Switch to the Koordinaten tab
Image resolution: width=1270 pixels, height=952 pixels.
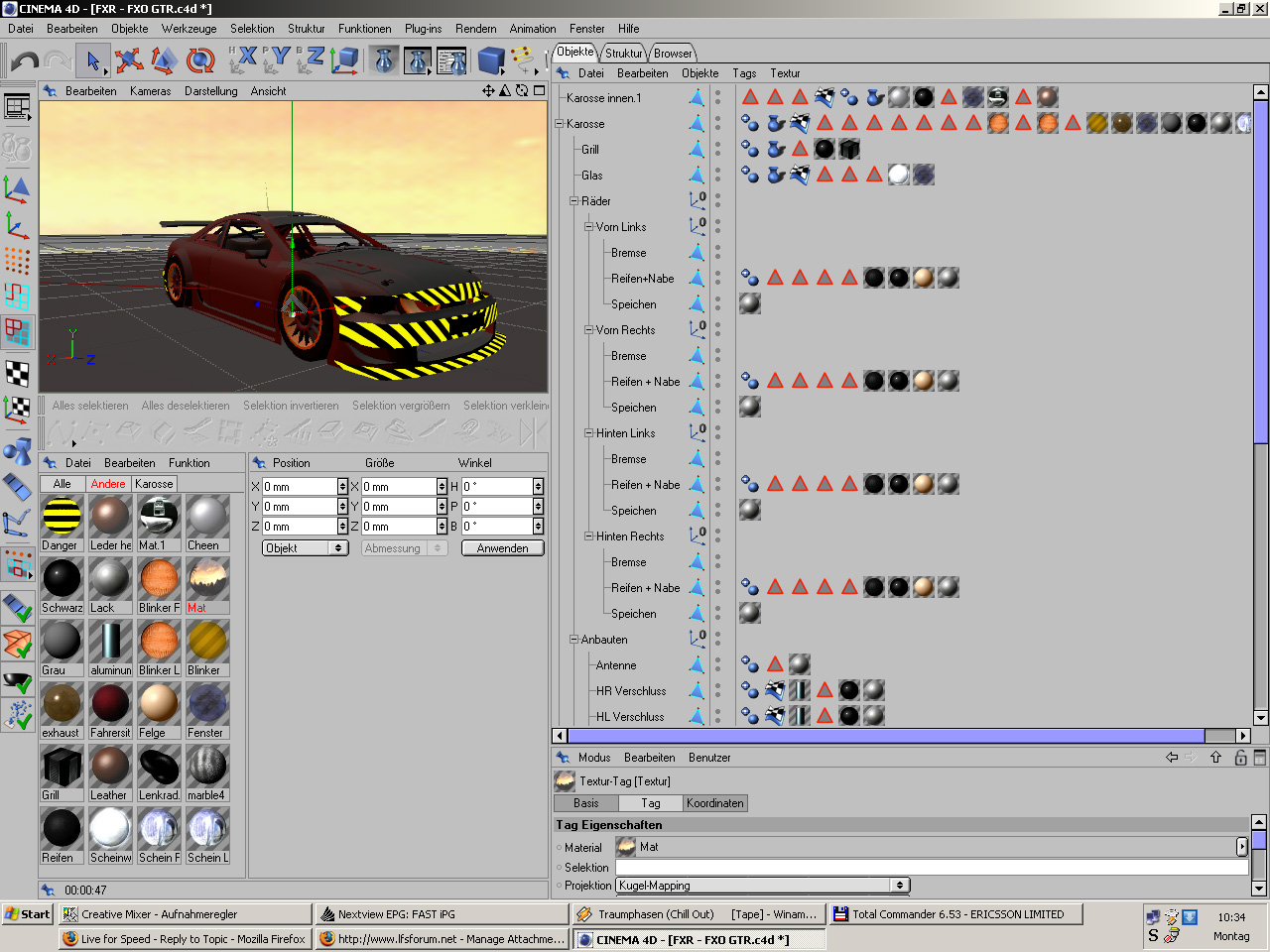[714, 803]
